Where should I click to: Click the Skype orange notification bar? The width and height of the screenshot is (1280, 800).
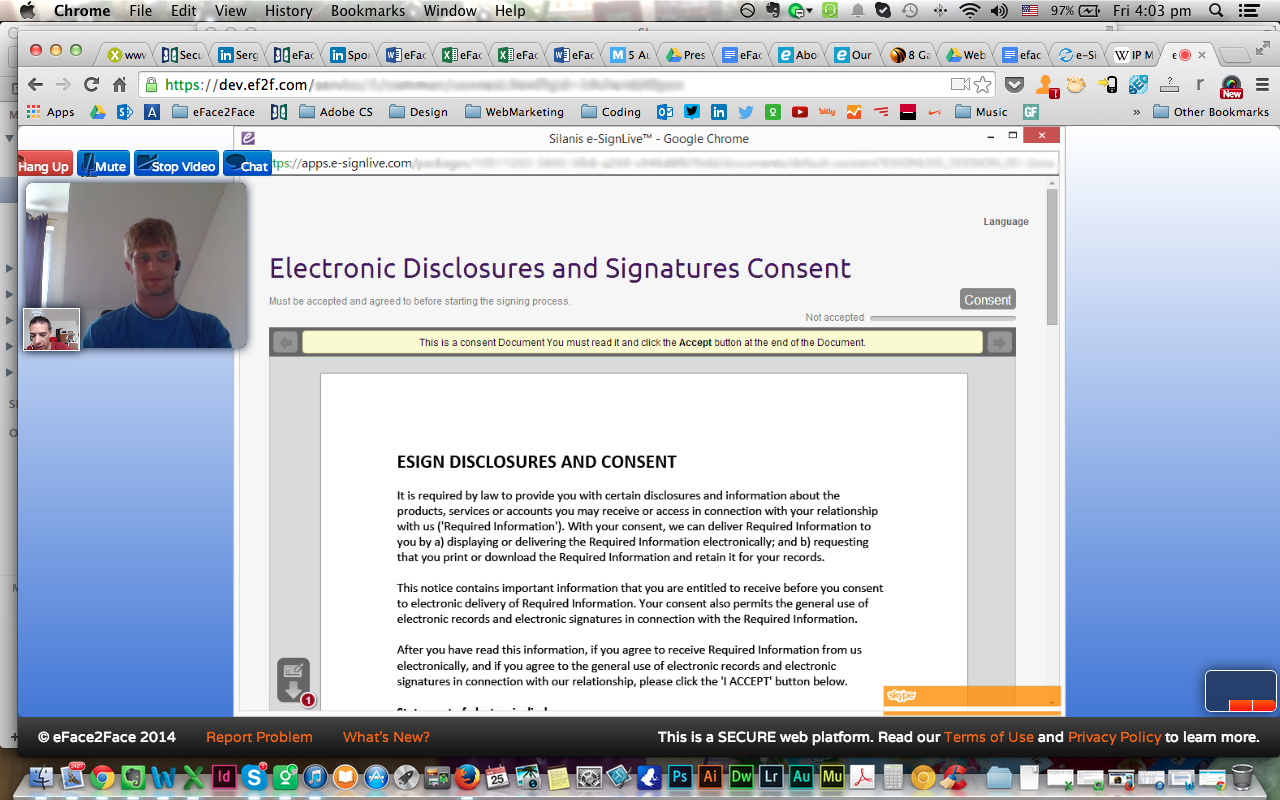coord(971,696)
